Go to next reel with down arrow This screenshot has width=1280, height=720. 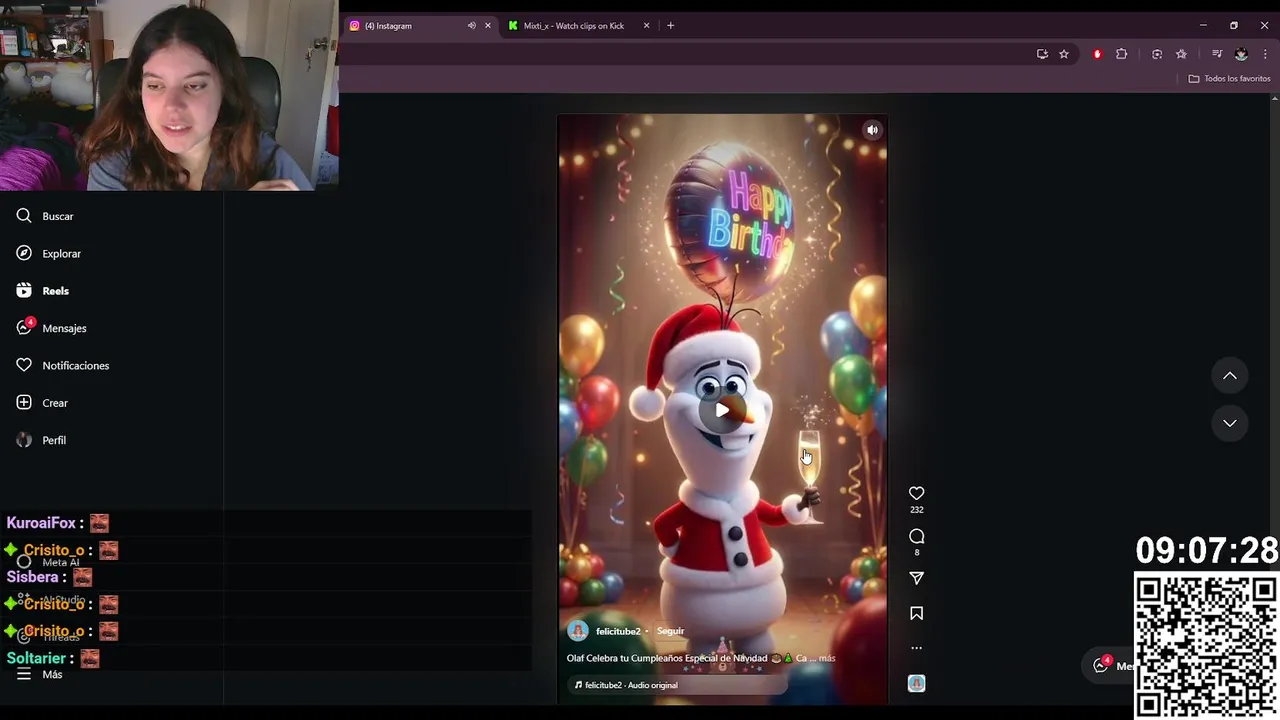click(x=1230, y=423)
